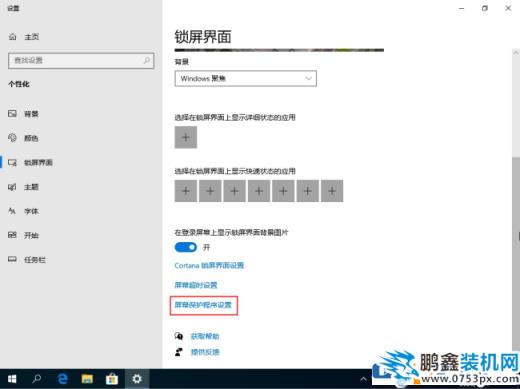Add app for detailed status on lock screen
Screen dimensions: 520x389
[186, 137]
